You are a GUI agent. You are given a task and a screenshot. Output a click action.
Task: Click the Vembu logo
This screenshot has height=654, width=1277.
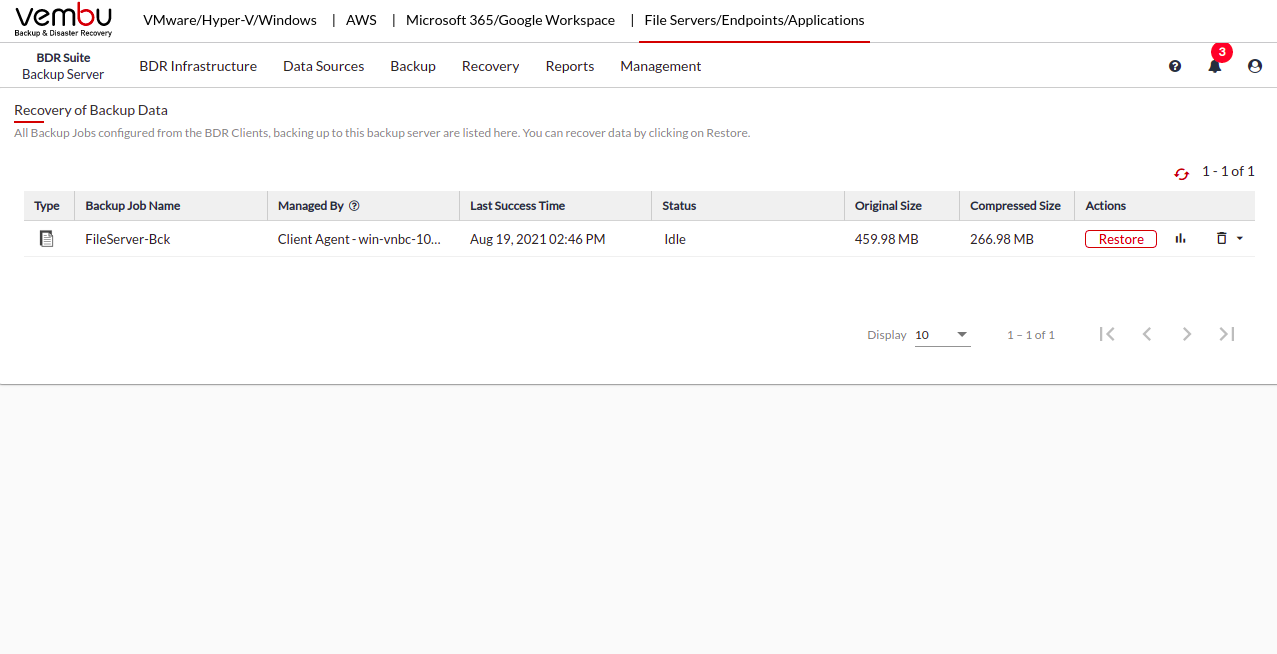click(x=64, y=20)
